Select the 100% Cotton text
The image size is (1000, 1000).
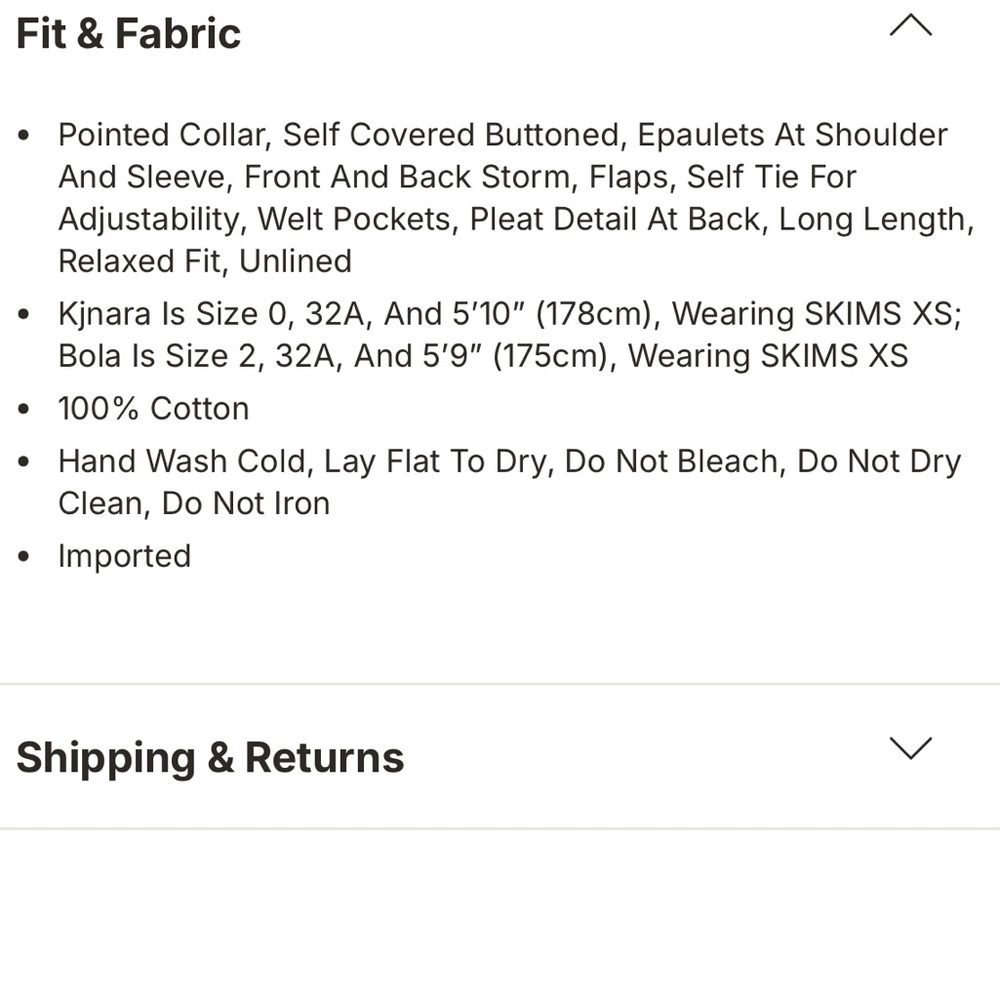coord(154,409)
